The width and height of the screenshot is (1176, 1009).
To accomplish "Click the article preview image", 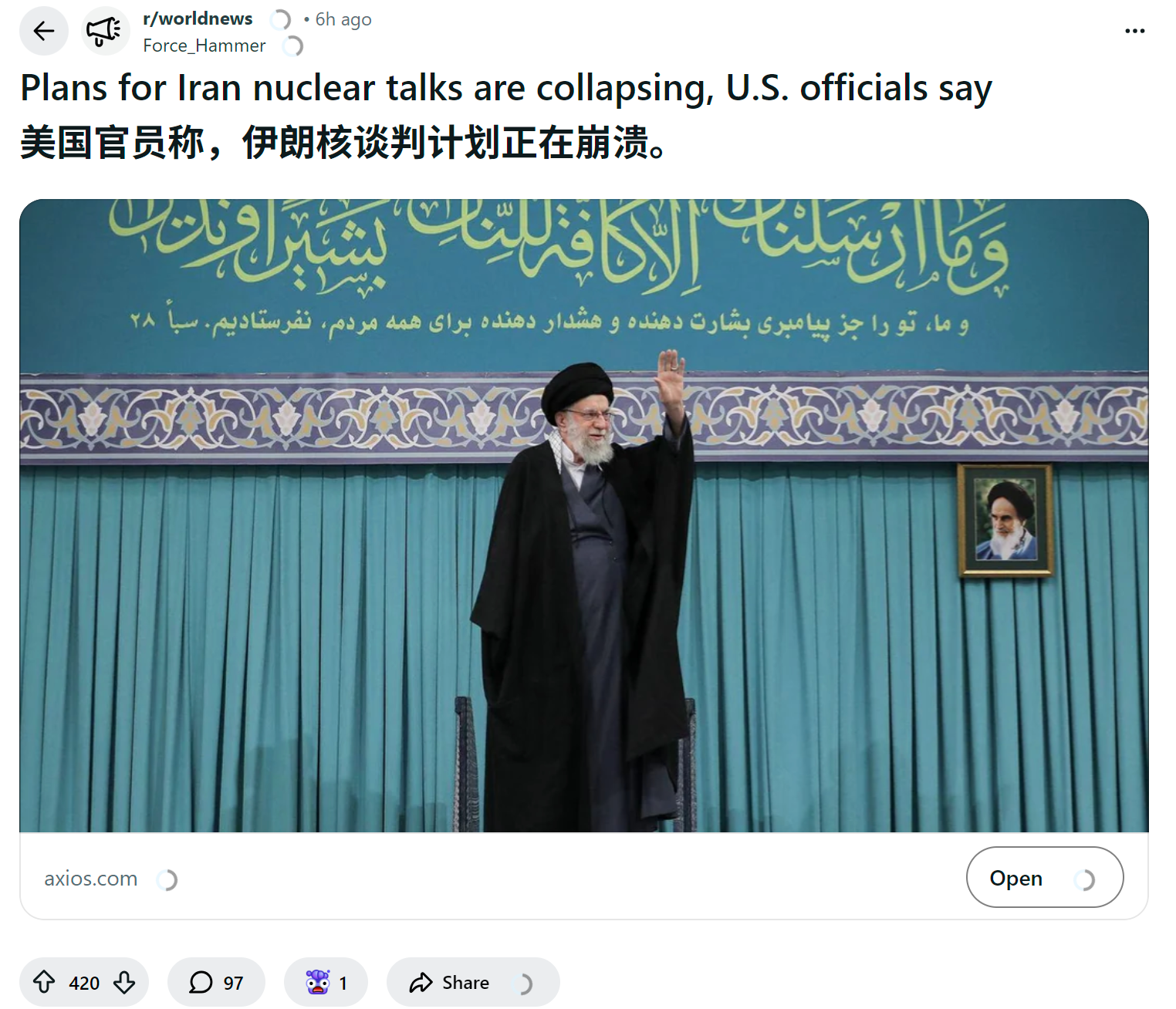I will click(584, 515).
